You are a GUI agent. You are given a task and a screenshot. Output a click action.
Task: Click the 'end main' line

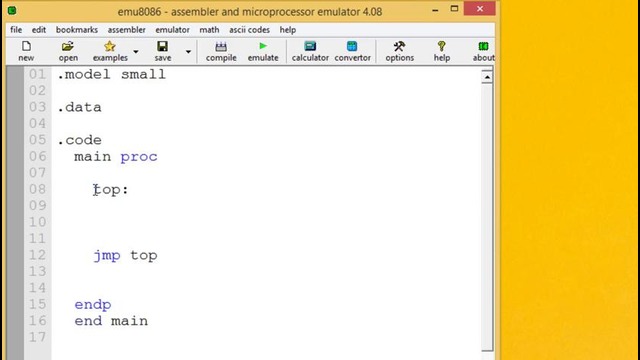(111, 321)
